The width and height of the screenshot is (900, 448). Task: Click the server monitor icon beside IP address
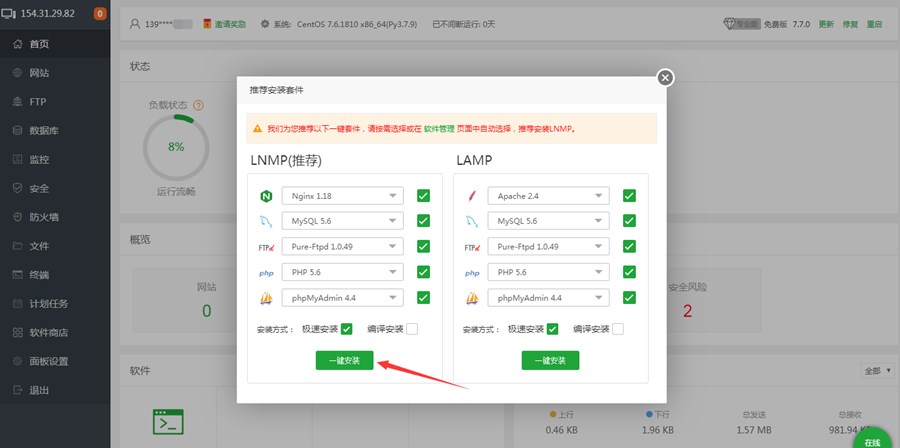(x=10, y=14)
